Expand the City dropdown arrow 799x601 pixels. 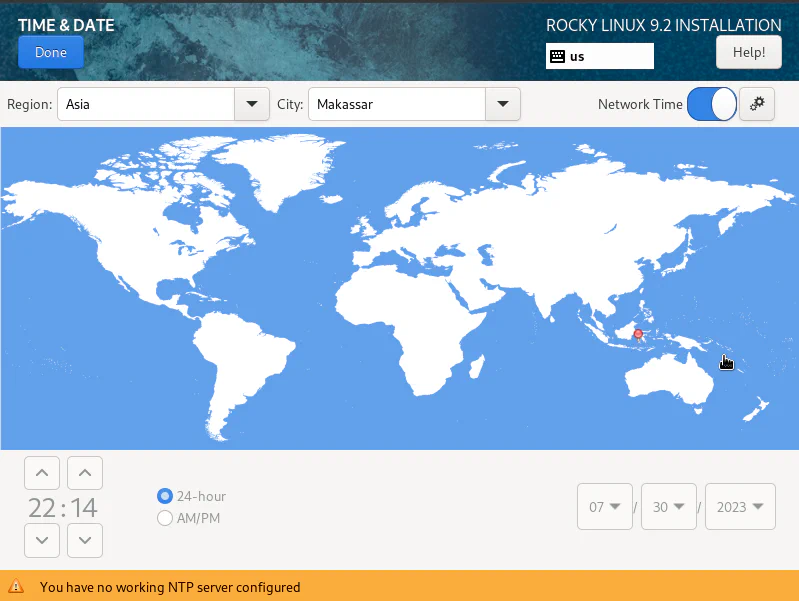(503, 104)
